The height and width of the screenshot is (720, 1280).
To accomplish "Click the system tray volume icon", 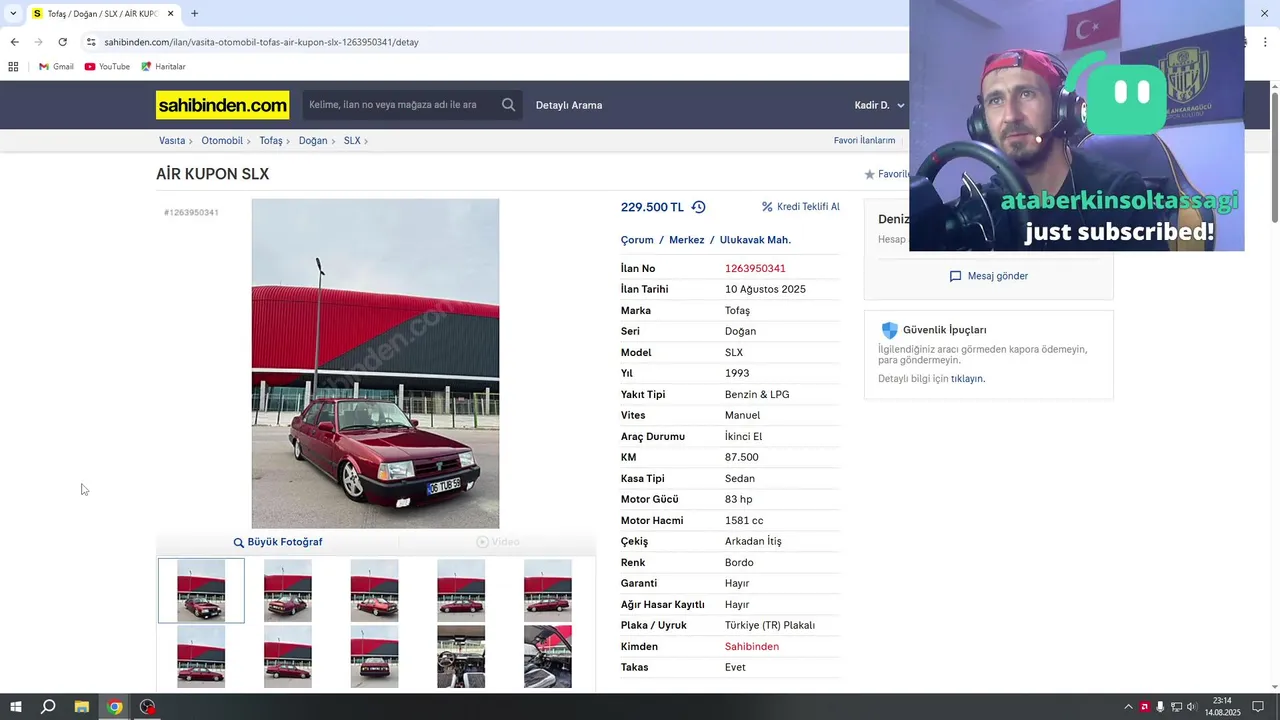I will tap(1191, 707).
